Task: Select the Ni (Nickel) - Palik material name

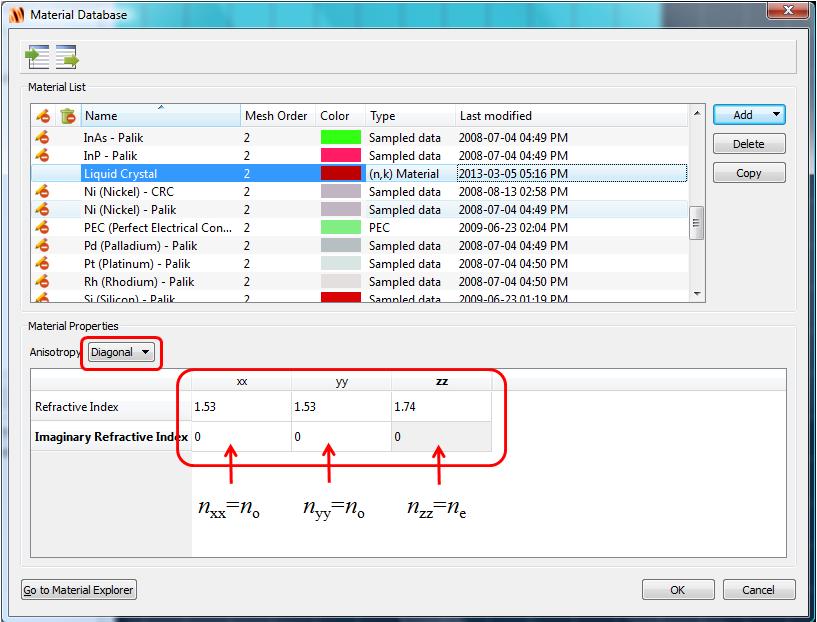Action: (130, 209)
